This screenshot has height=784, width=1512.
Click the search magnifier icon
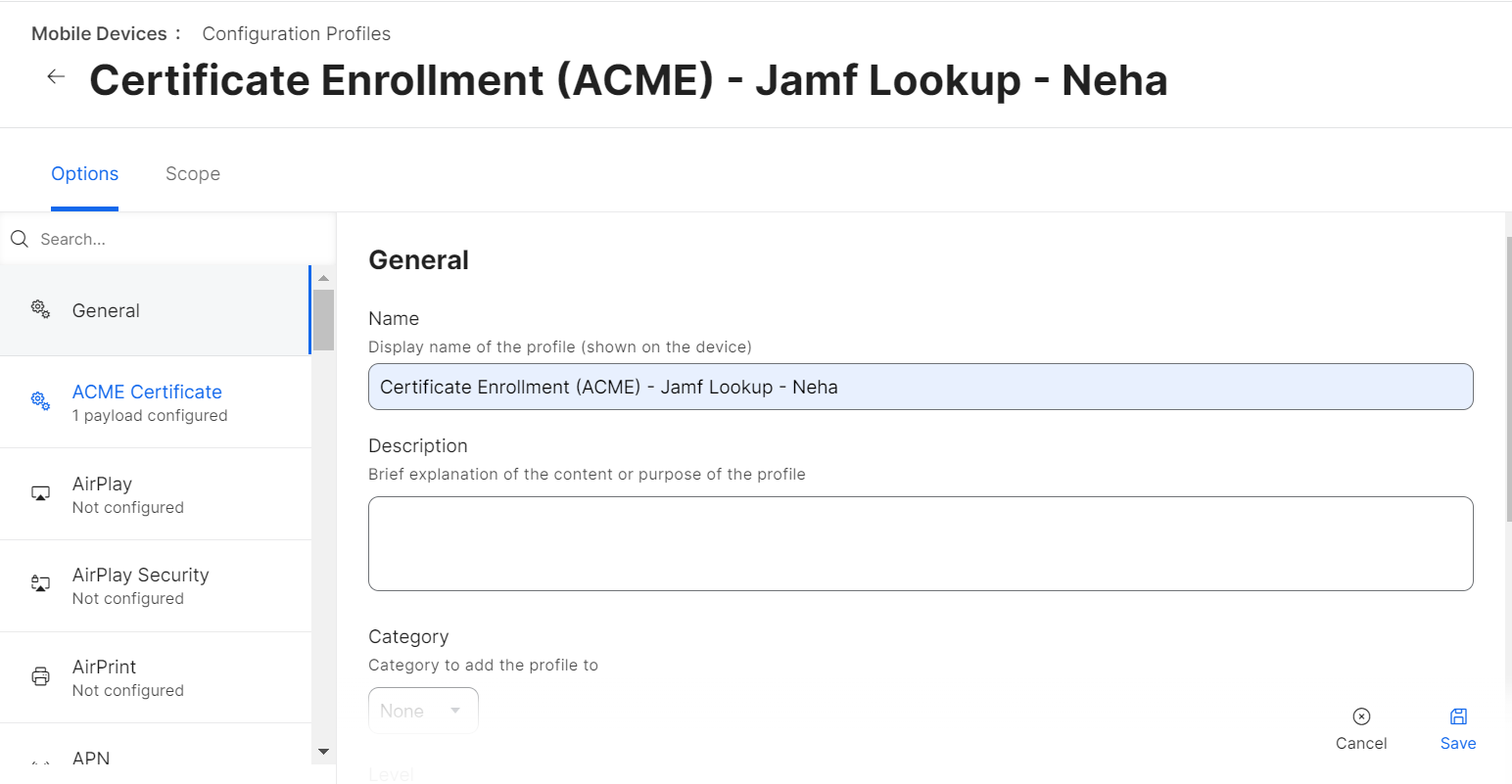[x=20, y=239]
